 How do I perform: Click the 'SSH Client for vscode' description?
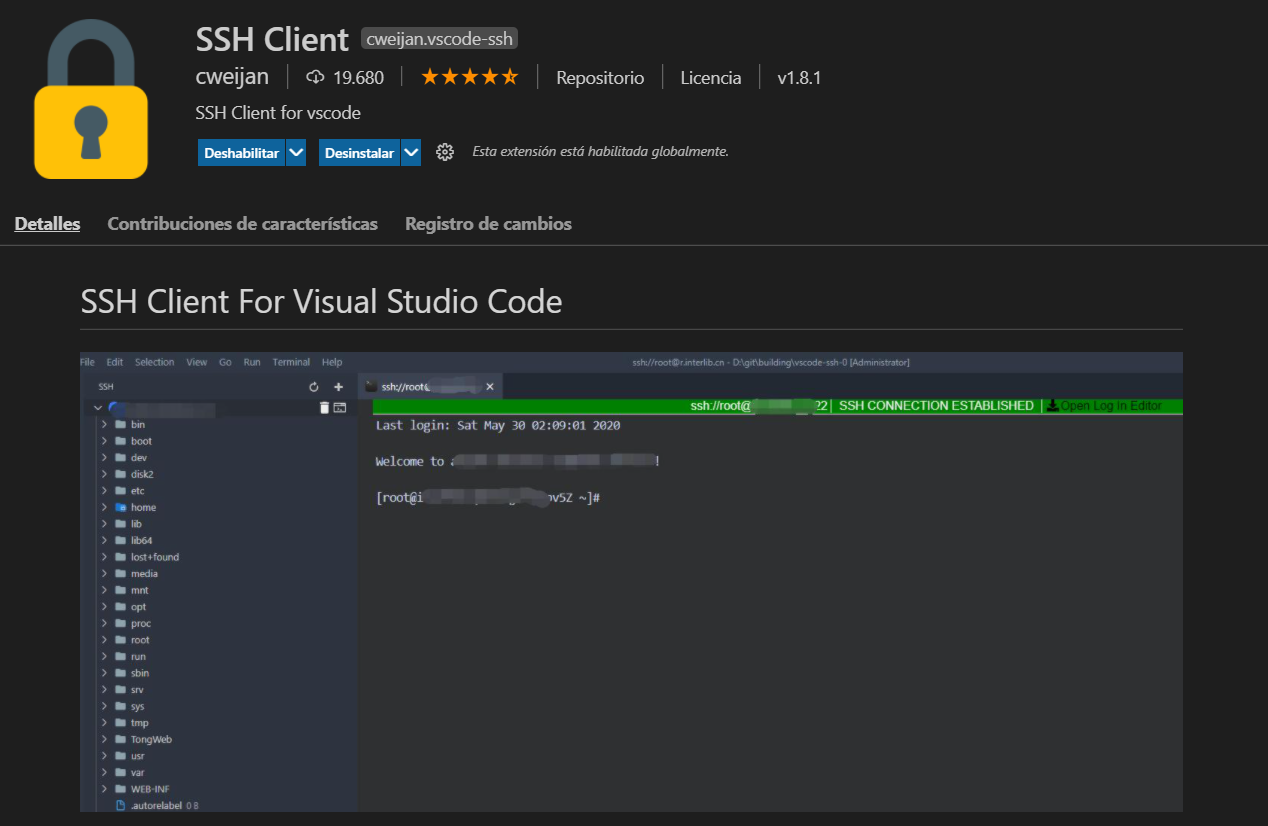tap(278, 113)
